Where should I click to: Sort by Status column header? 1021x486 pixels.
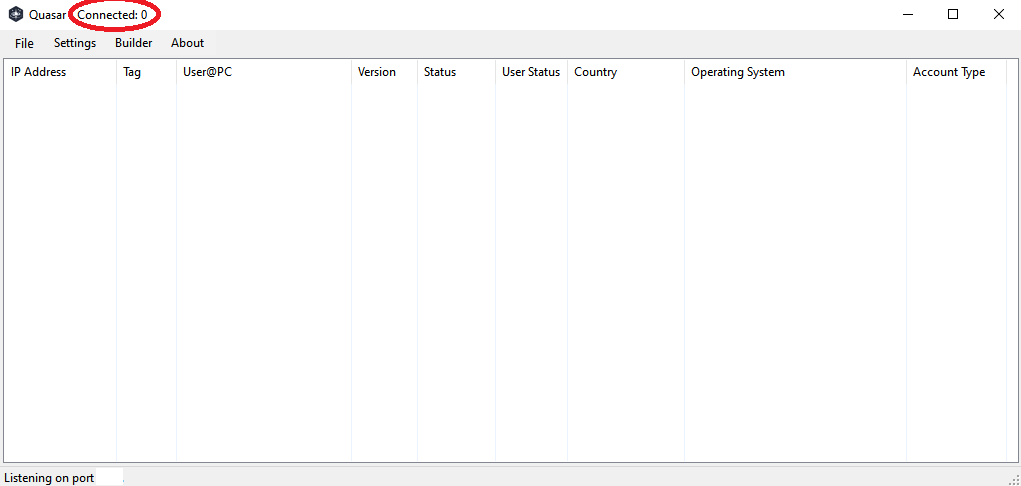pos(456,72)
